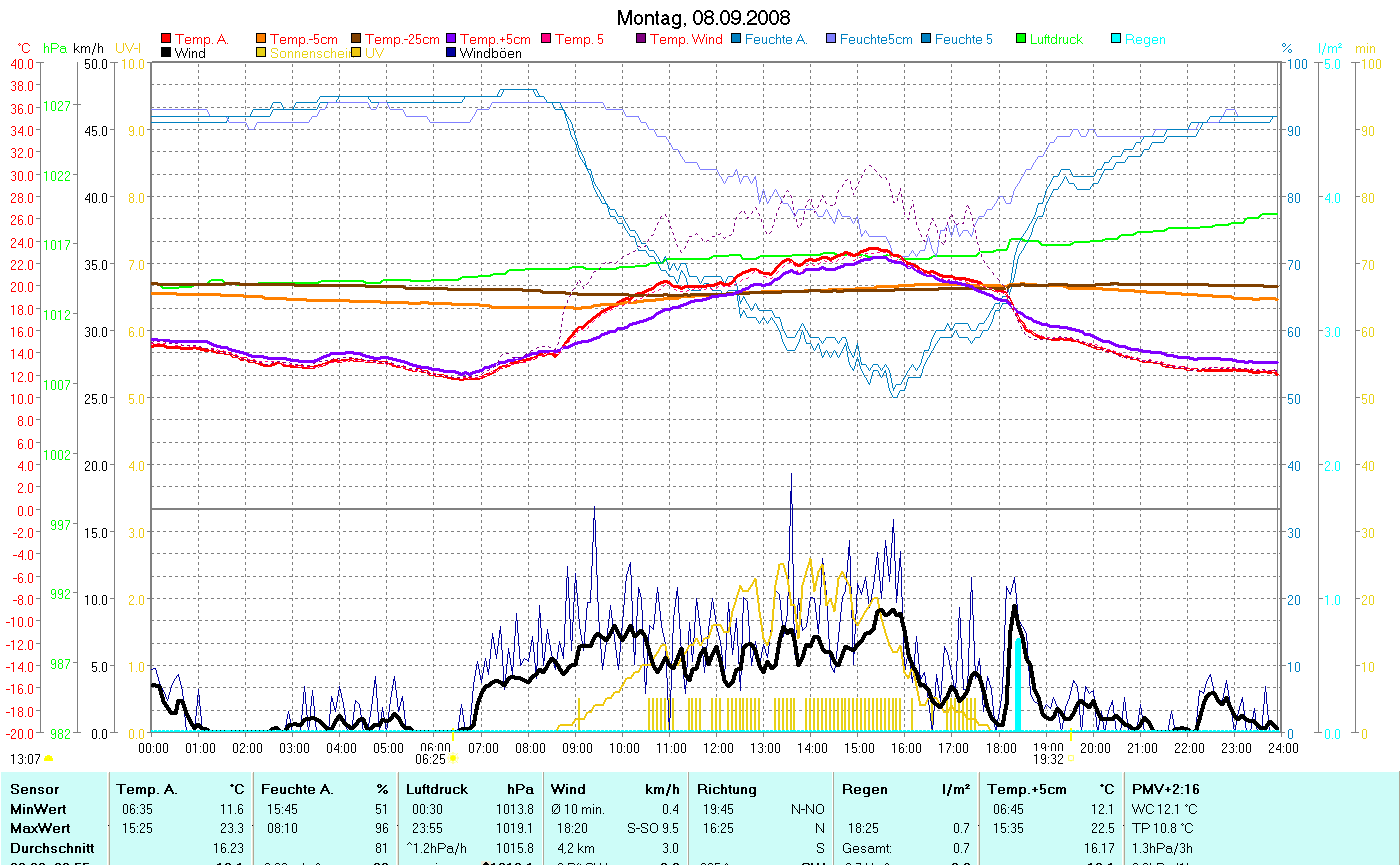Screen dimensions: 1400x865
Task: Click the 19:32 sunset time label
Action: [x=1048, y=759]
